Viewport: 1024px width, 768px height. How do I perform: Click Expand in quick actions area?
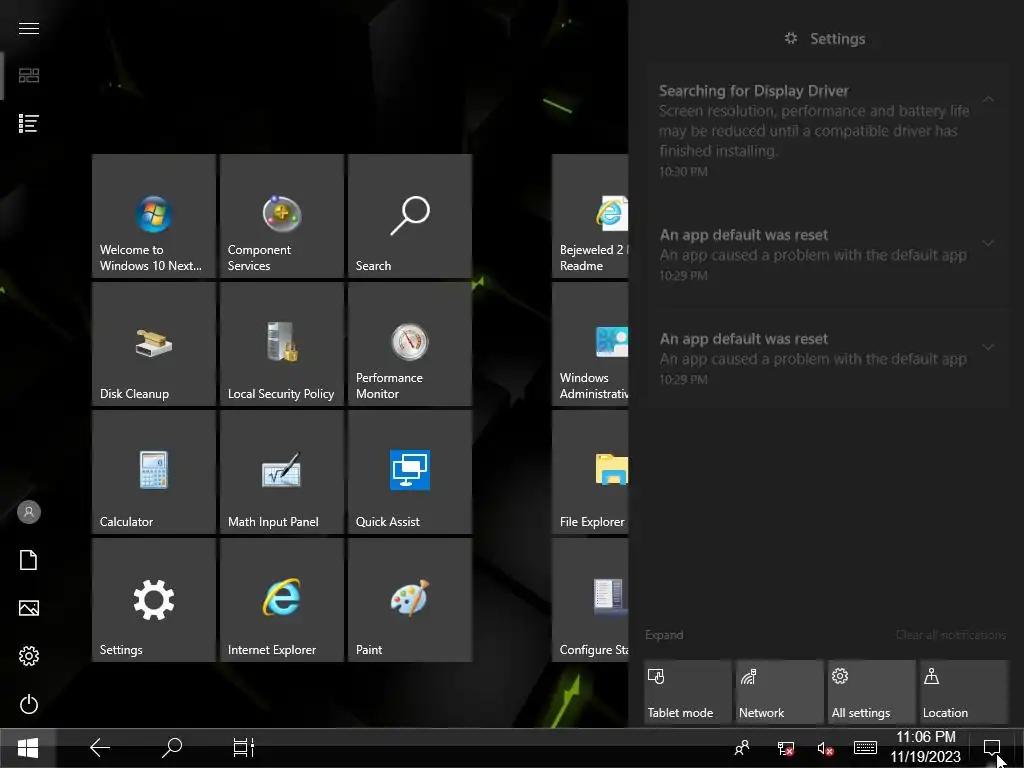coord(664,635)
